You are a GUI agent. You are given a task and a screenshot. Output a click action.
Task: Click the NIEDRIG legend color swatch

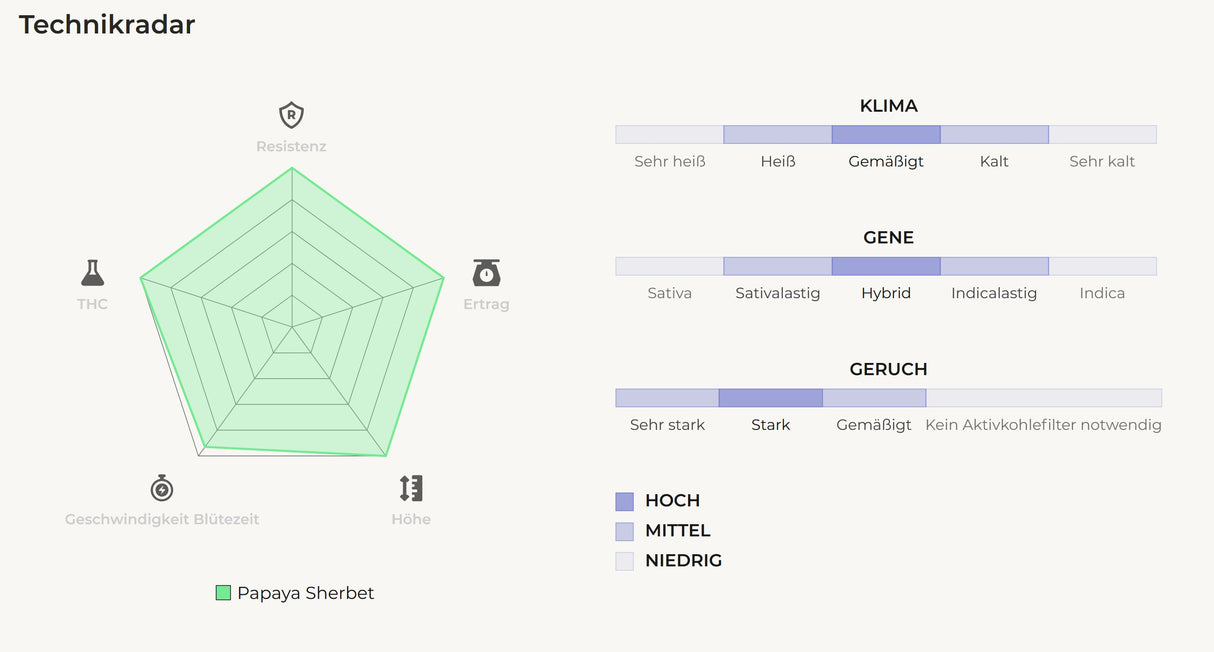(x=625, y=561)
